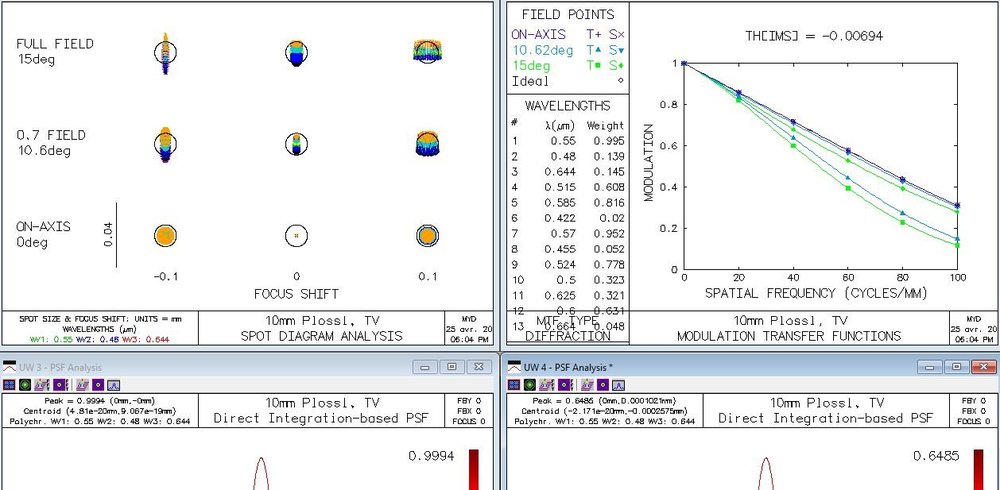Click the green '15deg' field point legend entry

(x=531, y=66)
